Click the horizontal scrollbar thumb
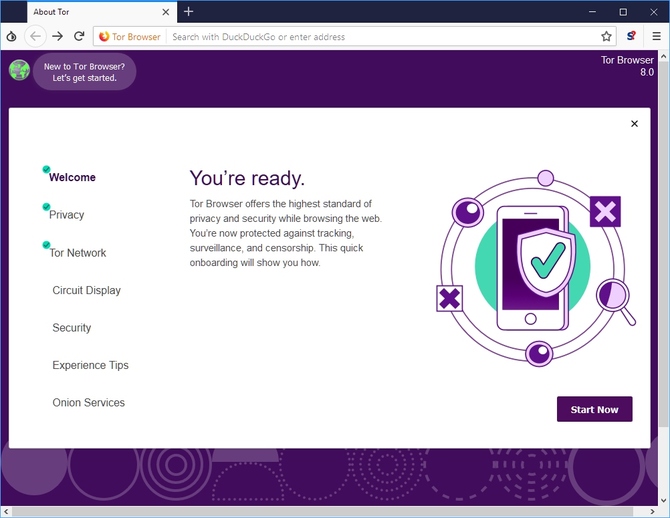The height and width of the screenshot is (518, 670). coord(322,512)
